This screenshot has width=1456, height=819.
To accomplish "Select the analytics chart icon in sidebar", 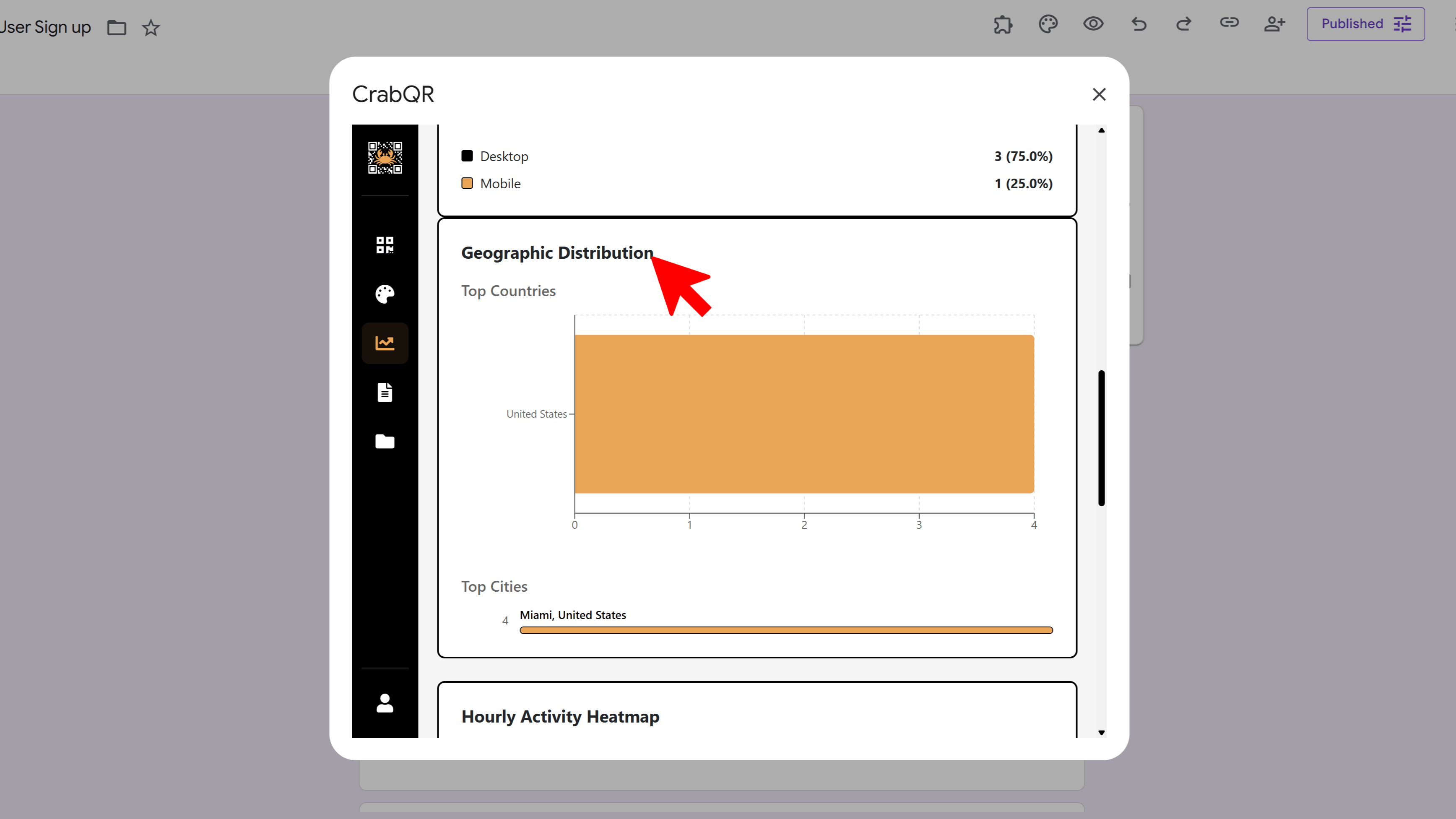I will [385, 343].
